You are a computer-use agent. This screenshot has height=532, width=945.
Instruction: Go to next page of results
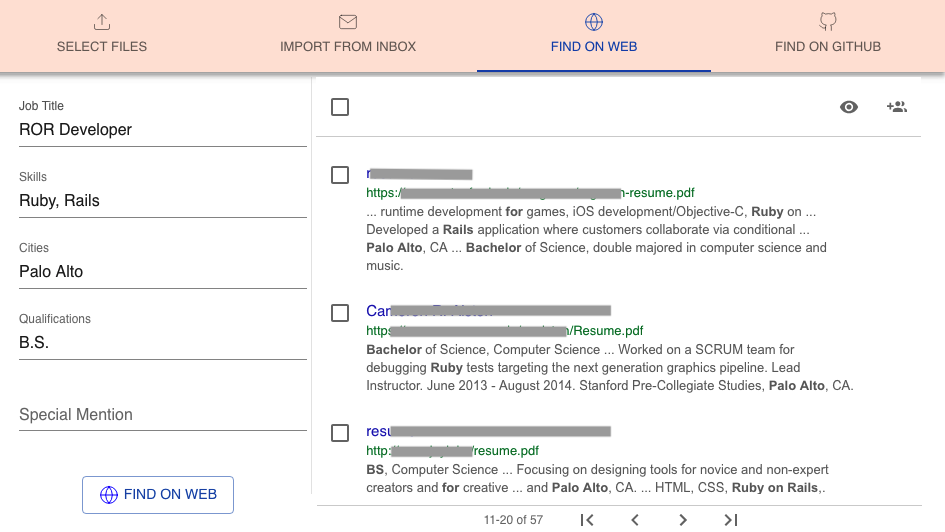pyautogui.click(x=683, y=520)
